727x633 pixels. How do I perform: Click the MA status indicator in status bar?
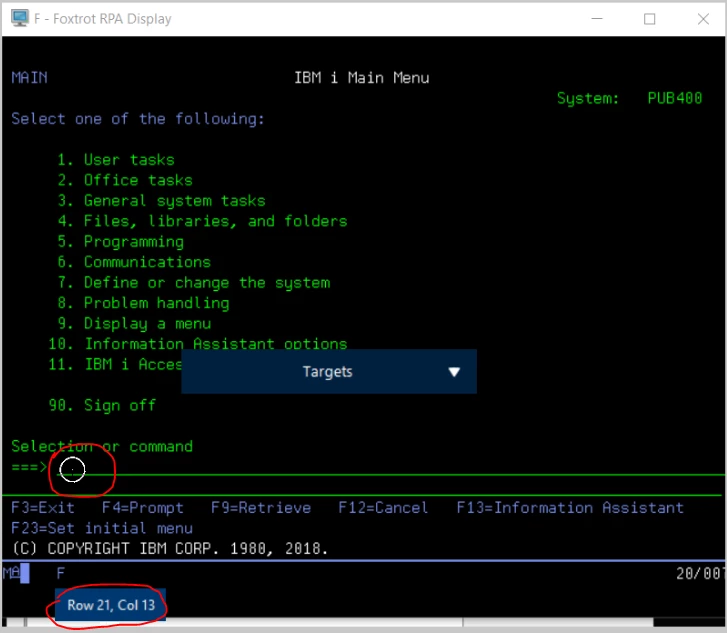tap(12, 573)
